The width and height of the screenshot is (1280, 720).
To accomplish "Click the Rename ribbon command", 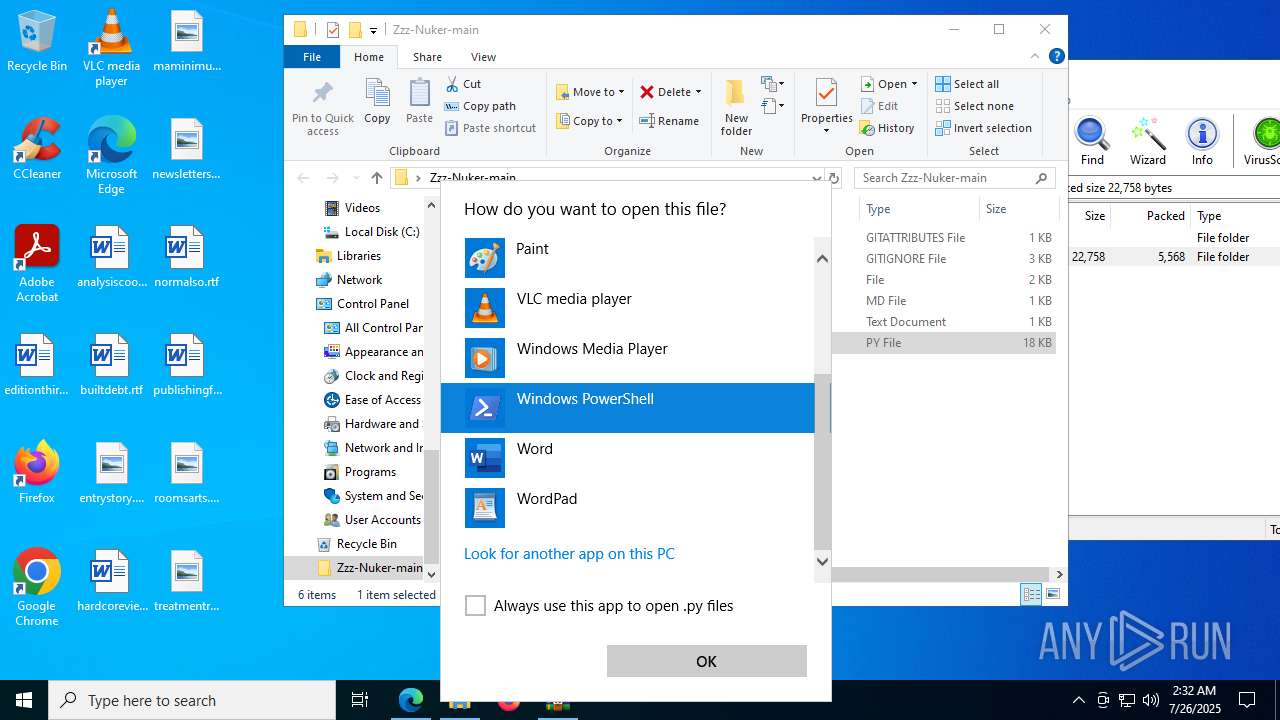I will click(669, 121).
